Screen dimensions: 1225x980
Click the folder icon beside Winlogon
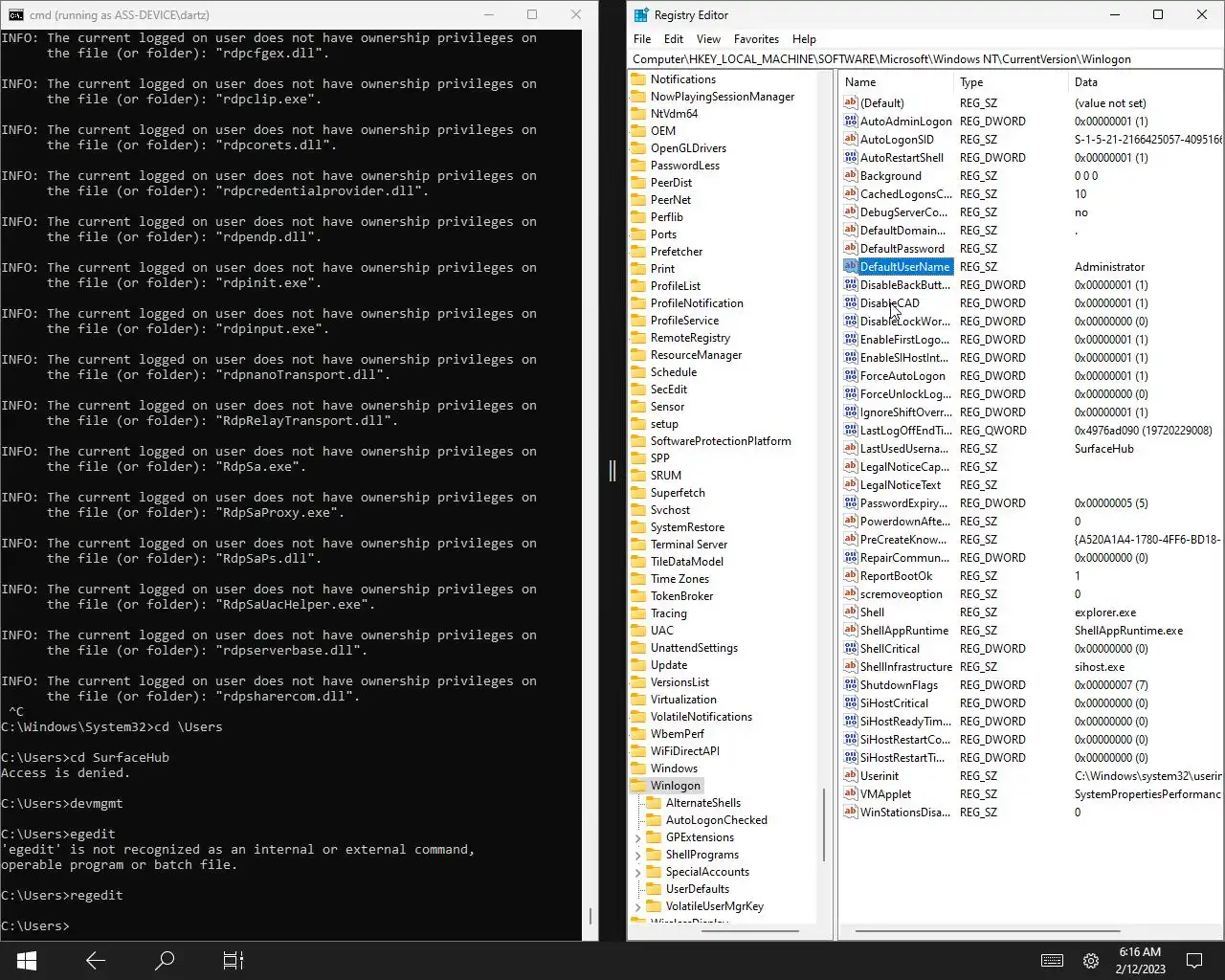pos(638,786)
